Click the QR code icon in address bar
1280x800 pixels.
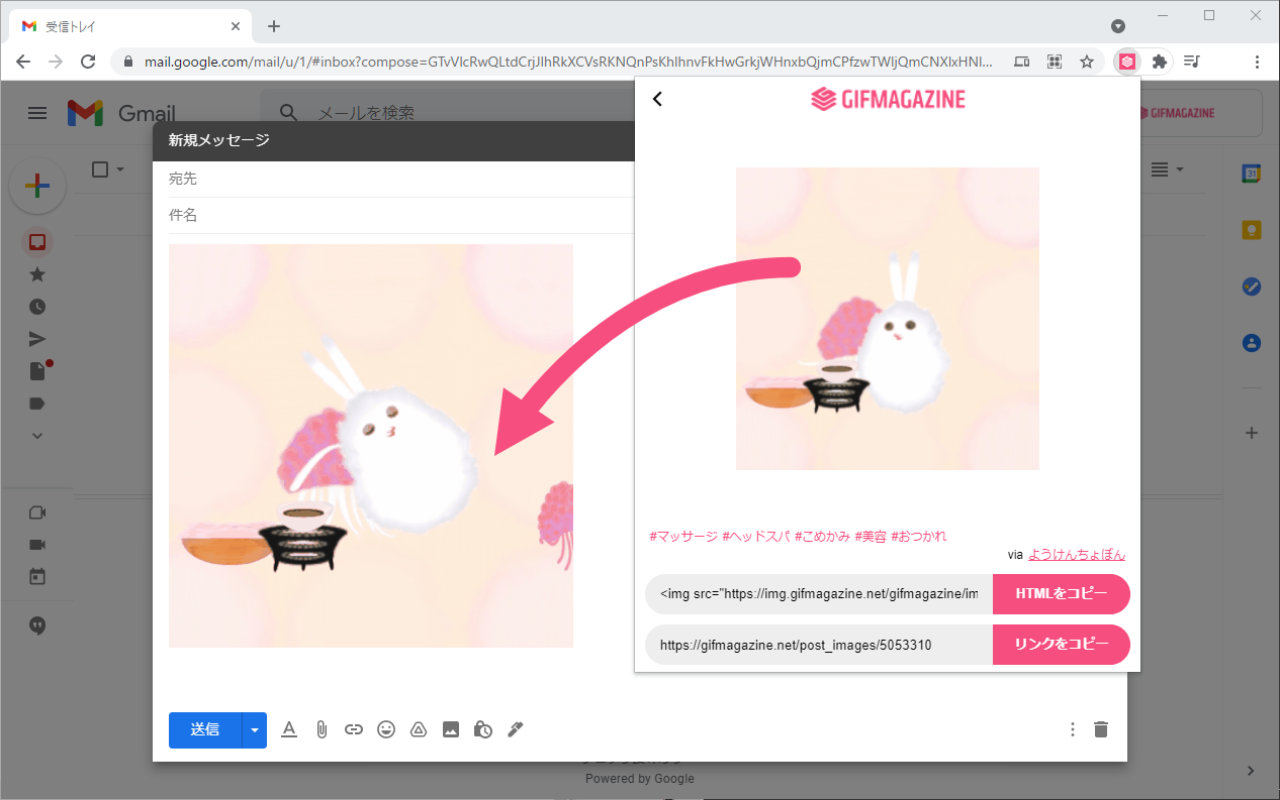[1054, 61]
